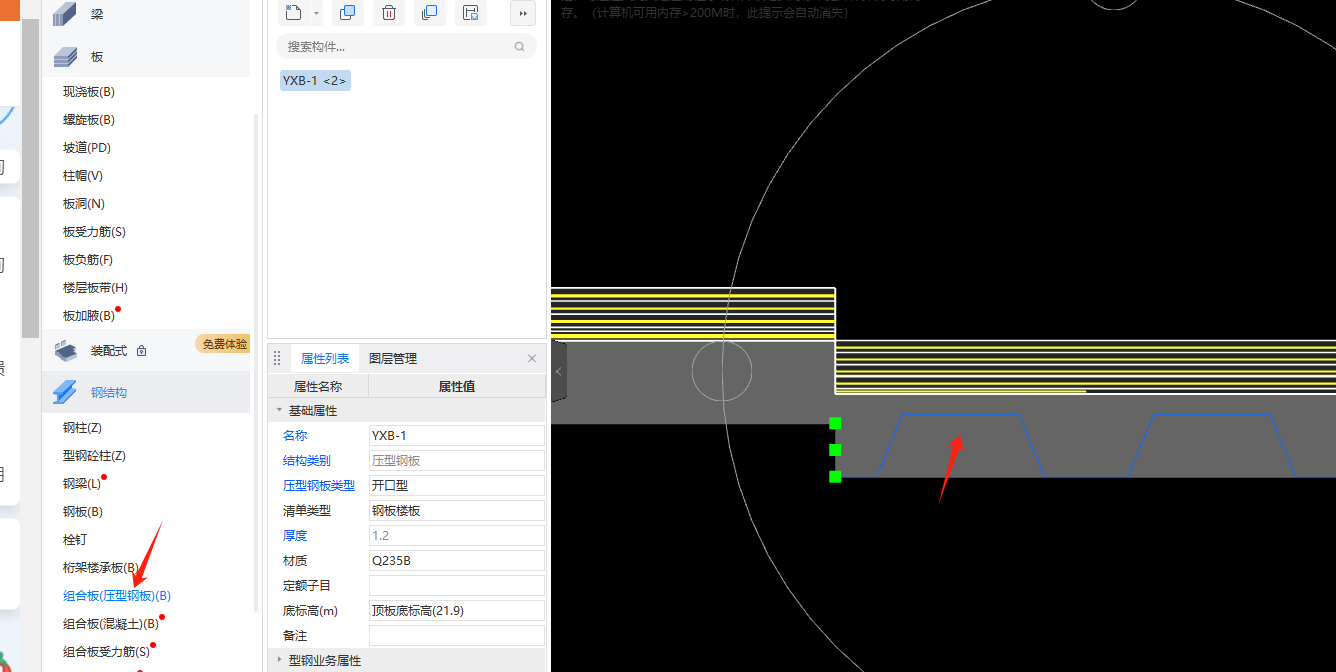This screenshot has width=1336, height=672.
Task: Open the 材质 value Q235B
Action: (x=457, y=561)
